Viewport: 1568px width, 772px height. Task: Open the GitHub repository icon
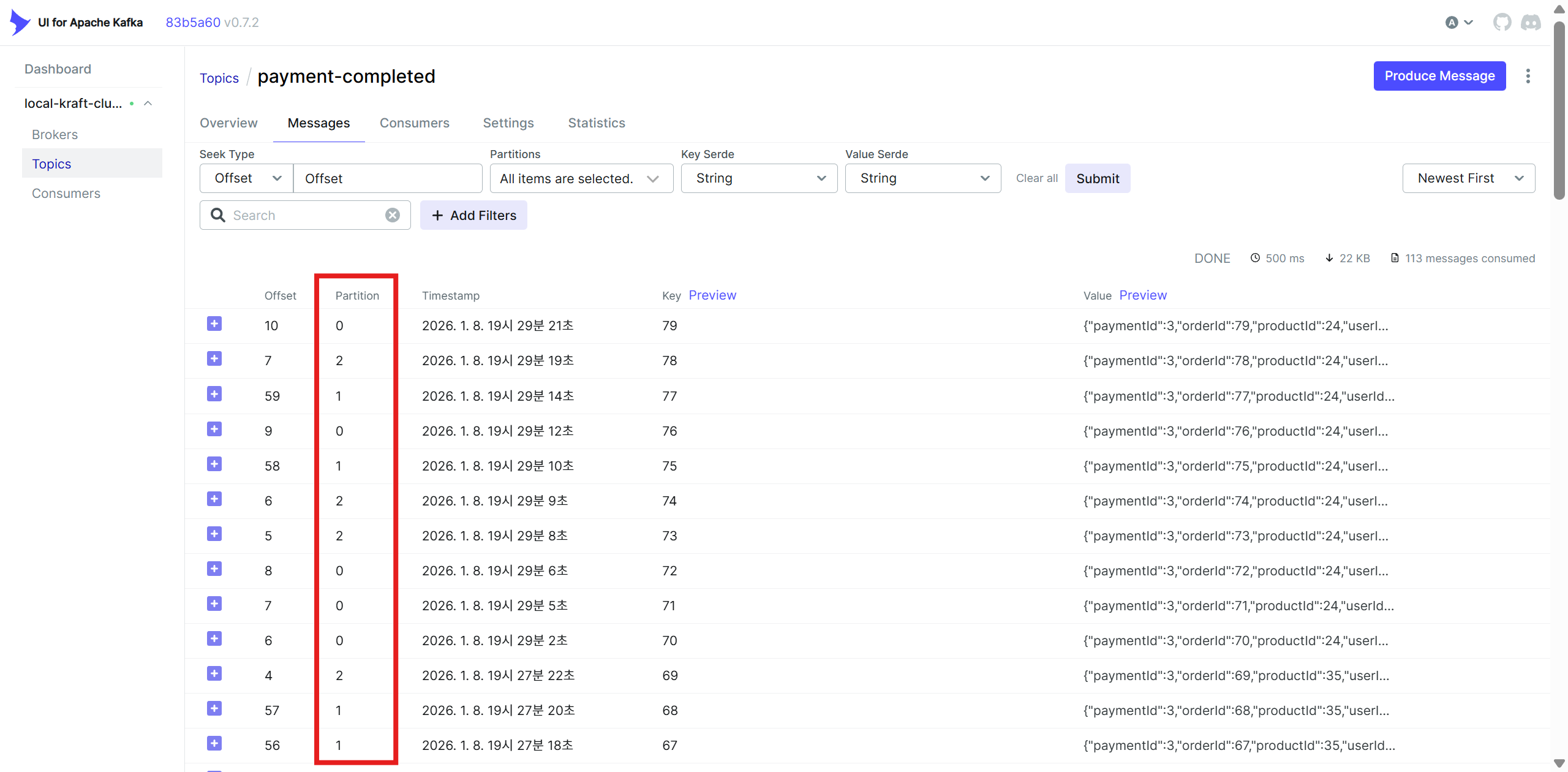point(1502,23)
